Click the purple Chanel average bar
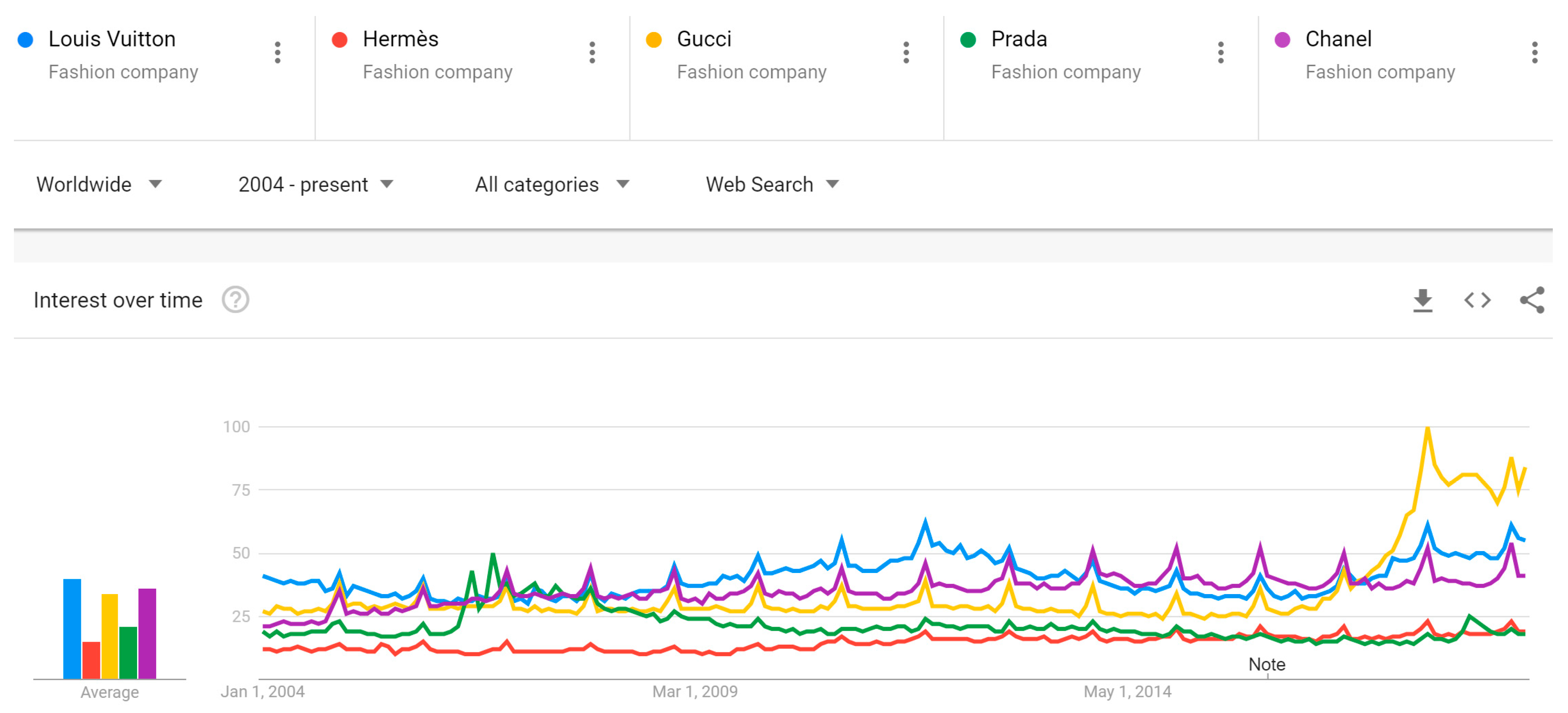1568x713 pixels. [x=147, y=633]
